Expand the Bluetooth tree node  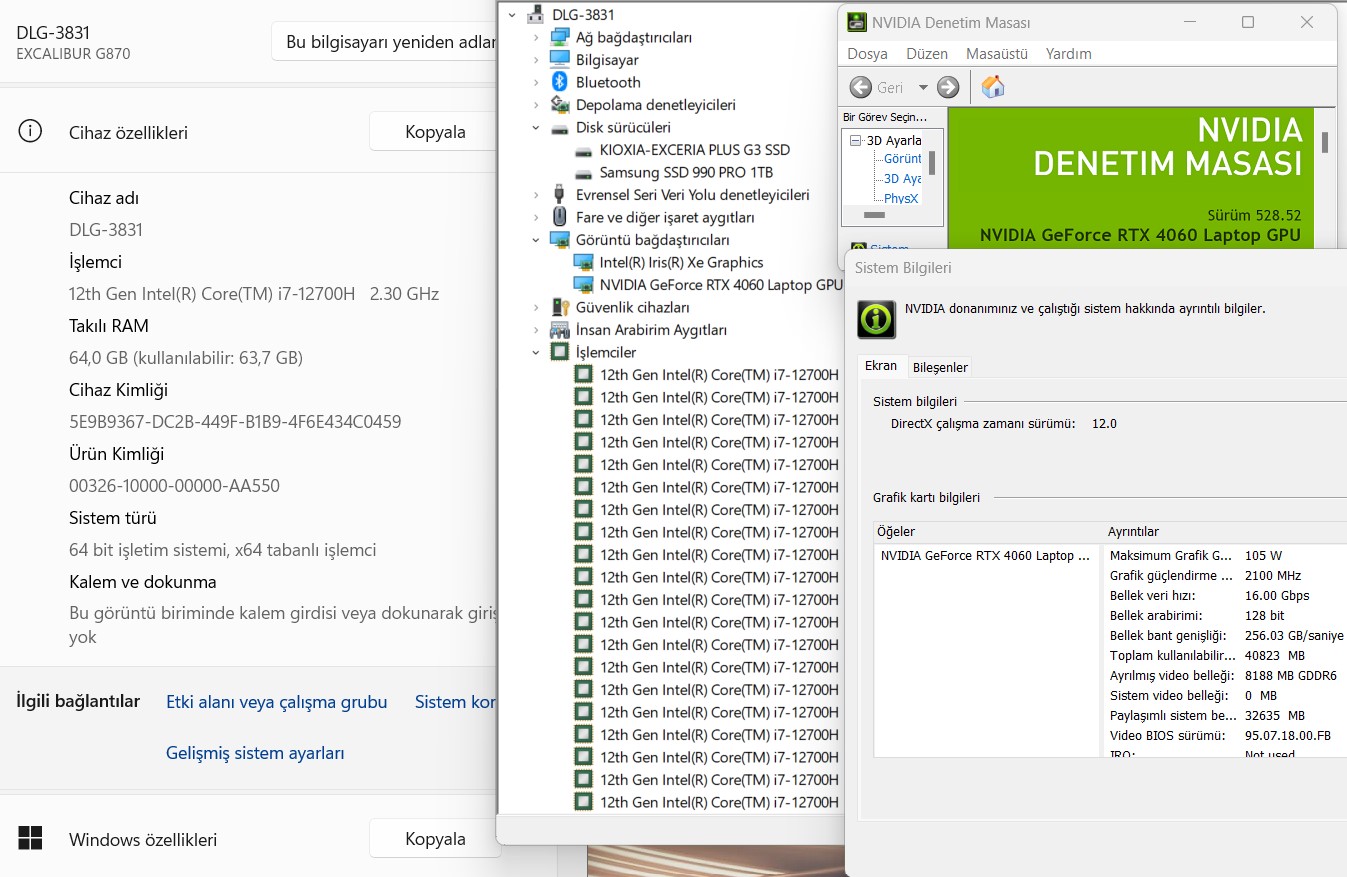(x=536, y=82)
